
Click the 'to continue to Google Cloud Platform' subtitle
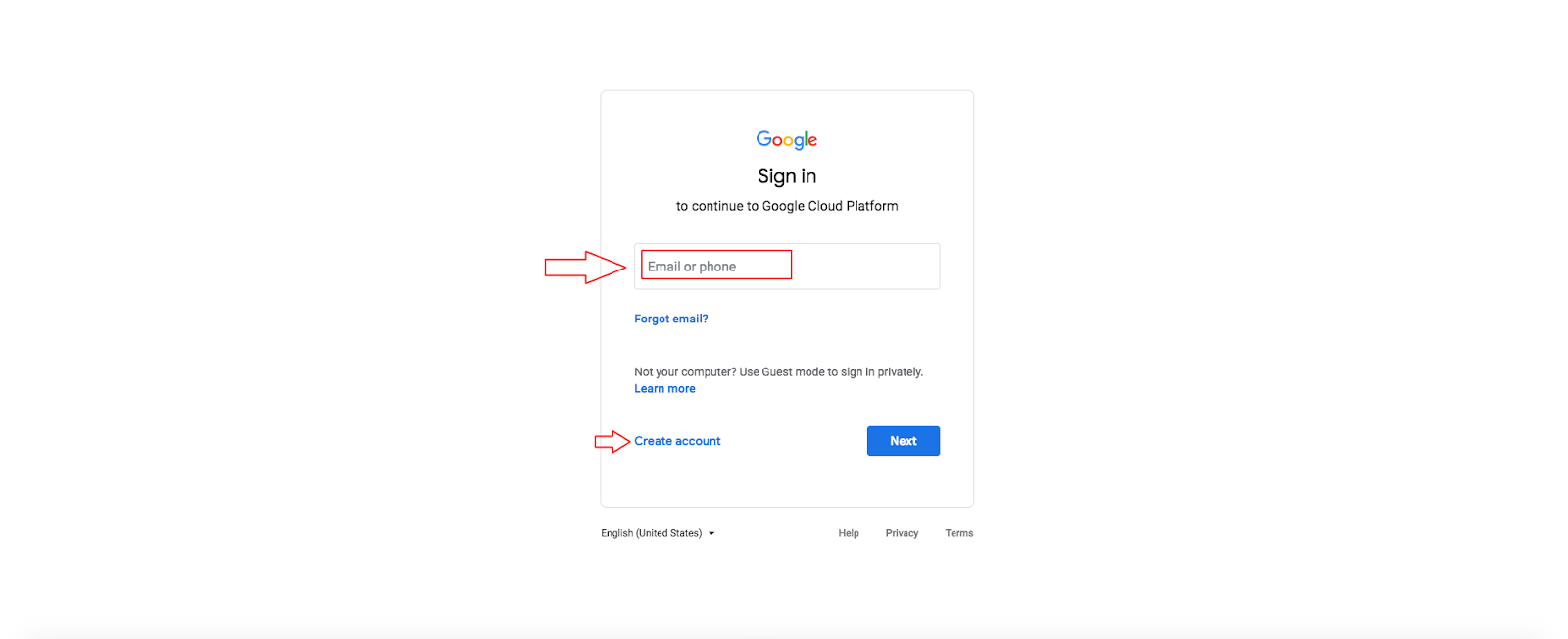787,206
